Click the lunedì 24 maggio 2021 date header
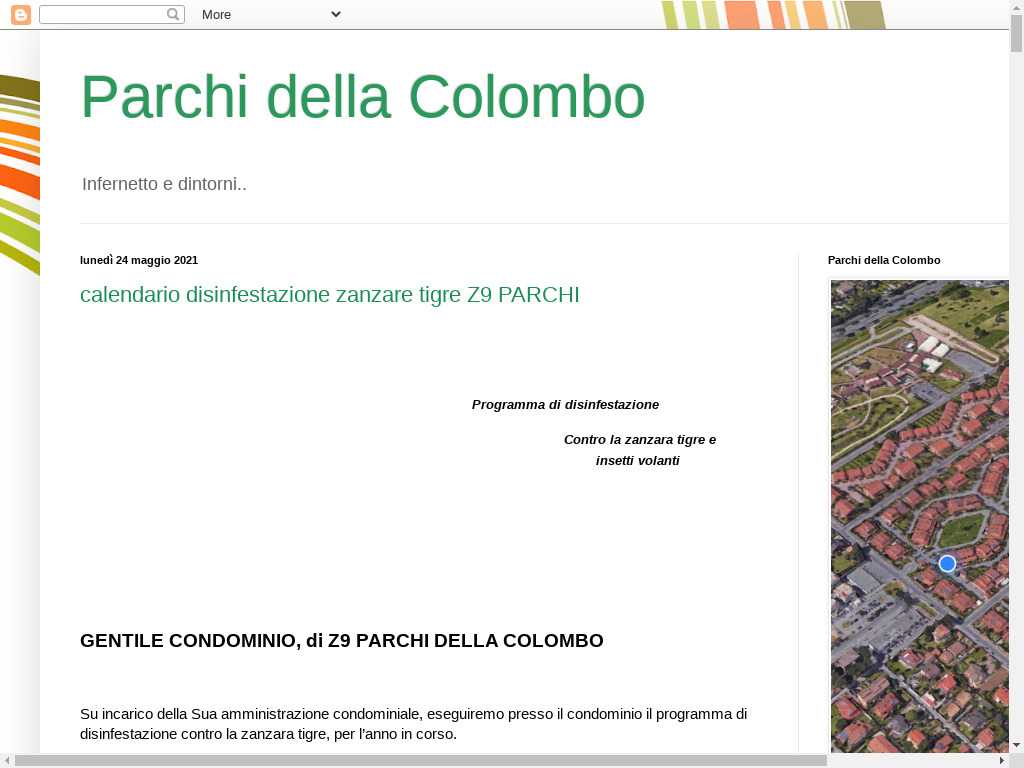 (139, 260)
